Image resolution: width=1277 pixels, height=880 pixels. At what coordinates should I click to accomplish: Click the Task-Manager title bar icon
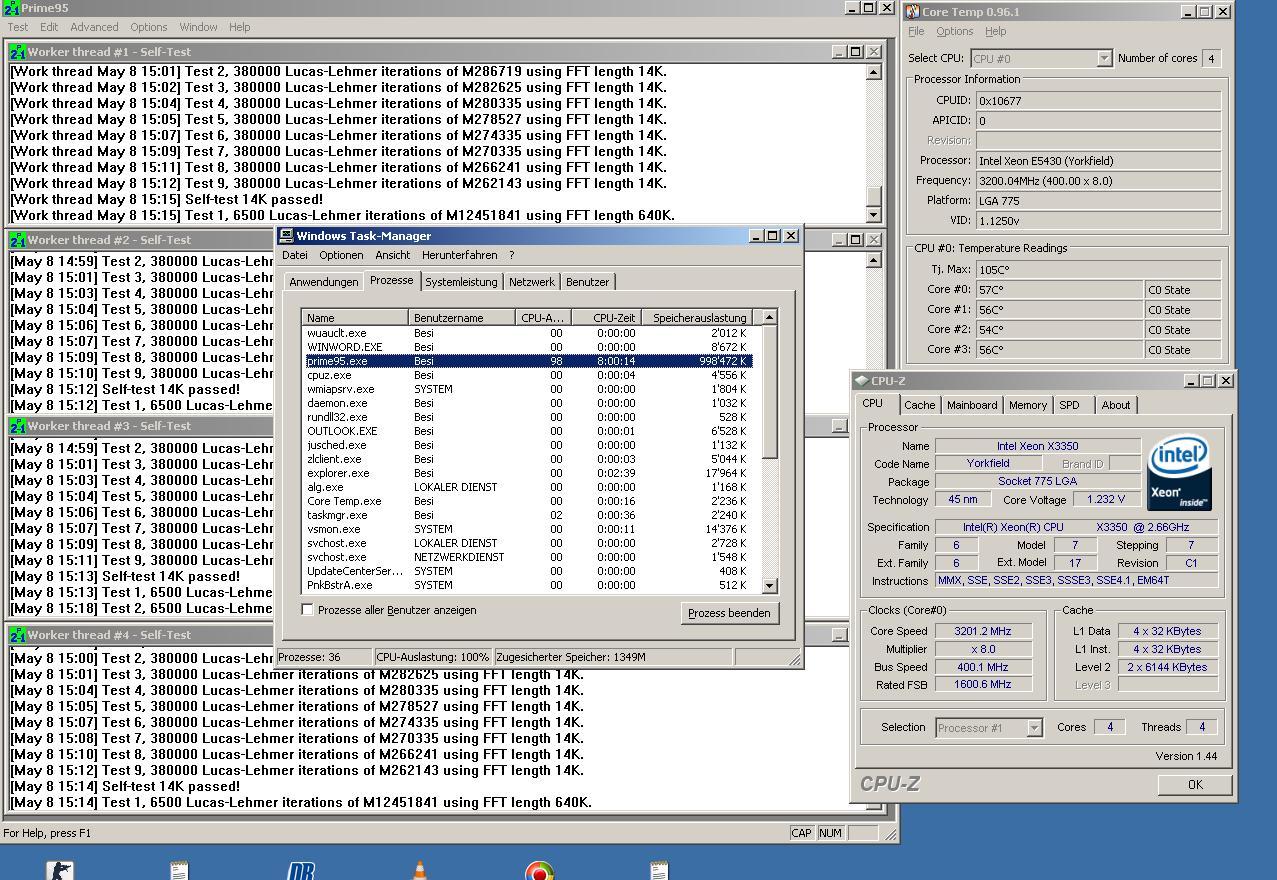coord(286,236)
